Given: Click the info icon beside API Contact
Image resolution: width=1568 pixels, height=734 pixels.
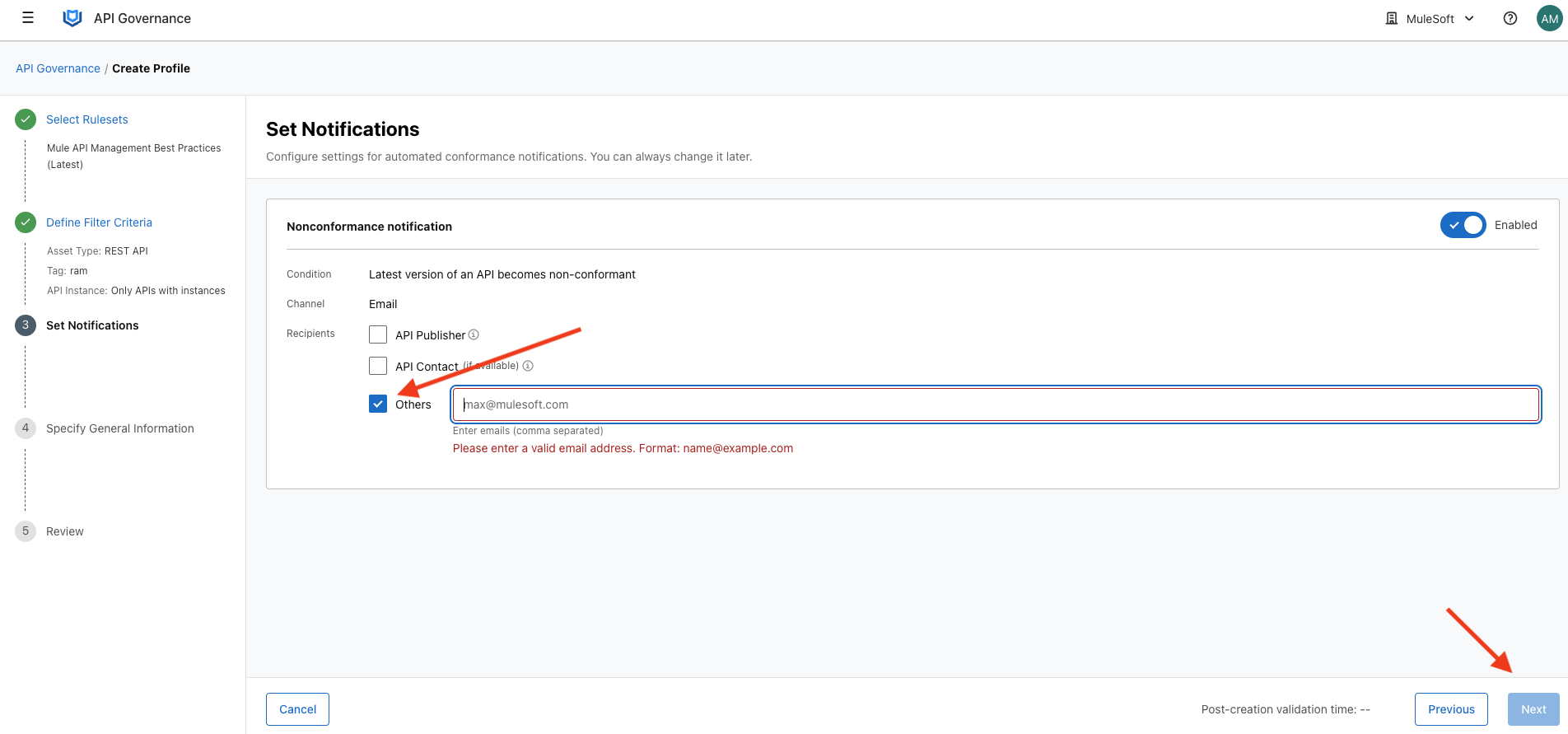Looking at the screenshot, I should [528, 366].
